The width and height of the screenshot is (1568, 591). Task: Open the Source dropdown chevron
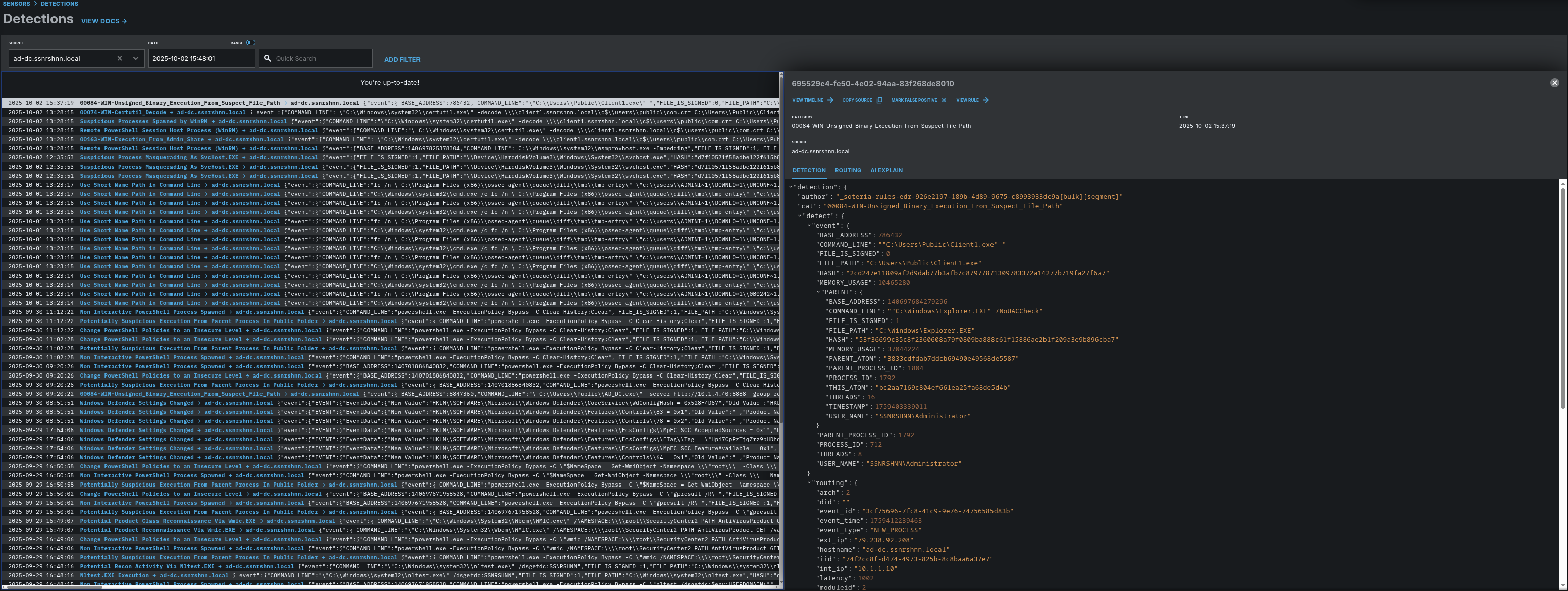click(x=136, y=59)
